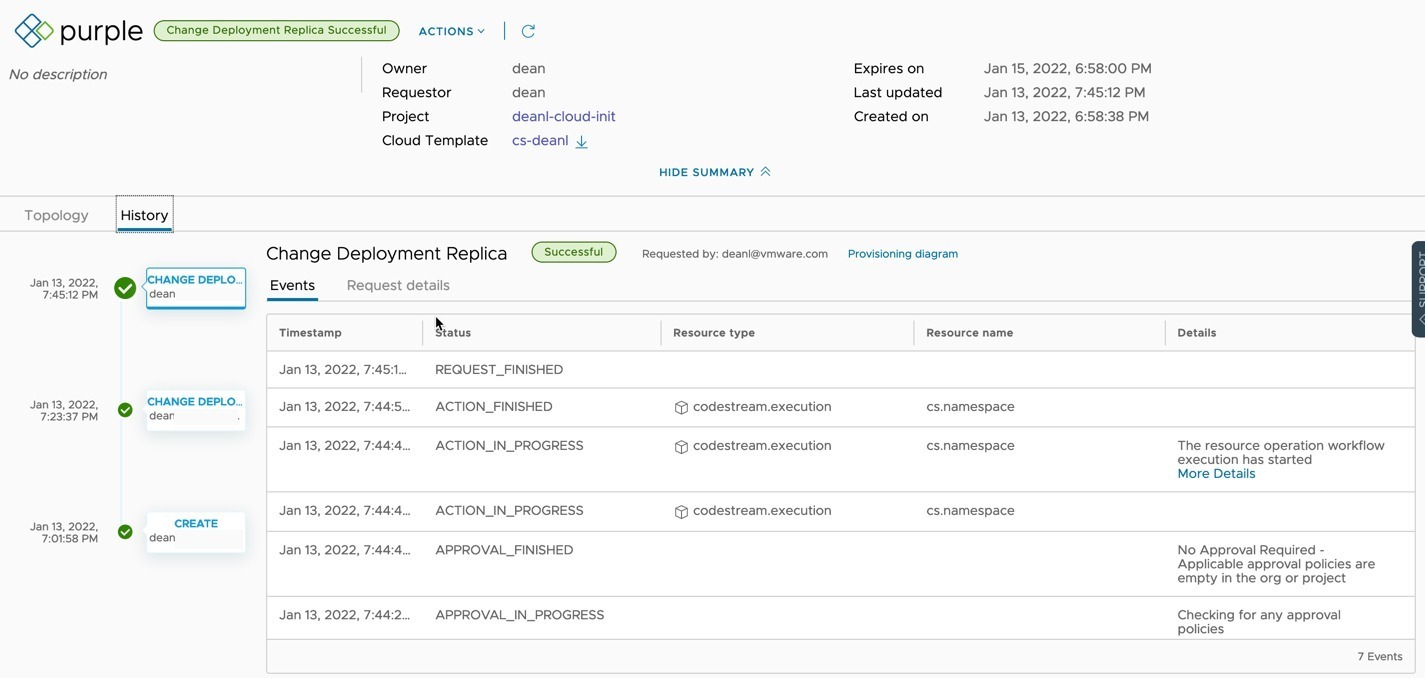Click the cube icon beside 'More Details' row
This screenshot has width=1425, height=678.
click(x=681, y=446)
